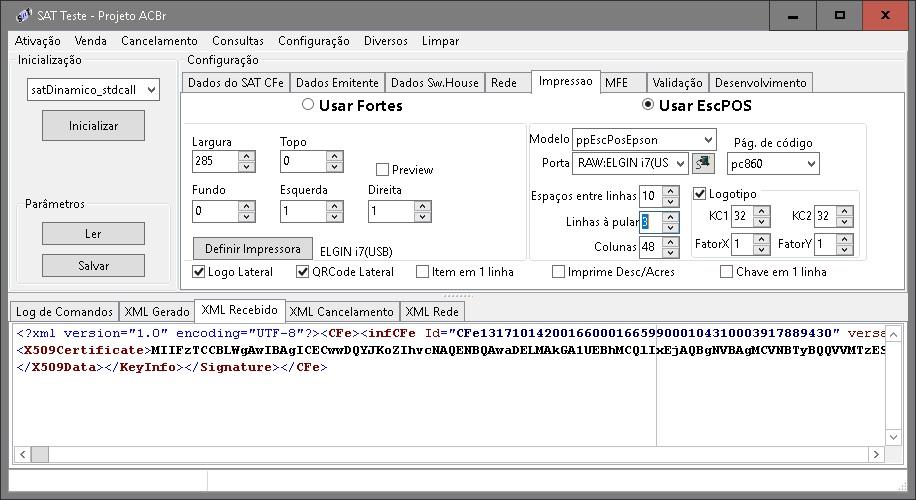916x500 pixels.
Task: Click the Colunas input field
Action: (651, 247)
